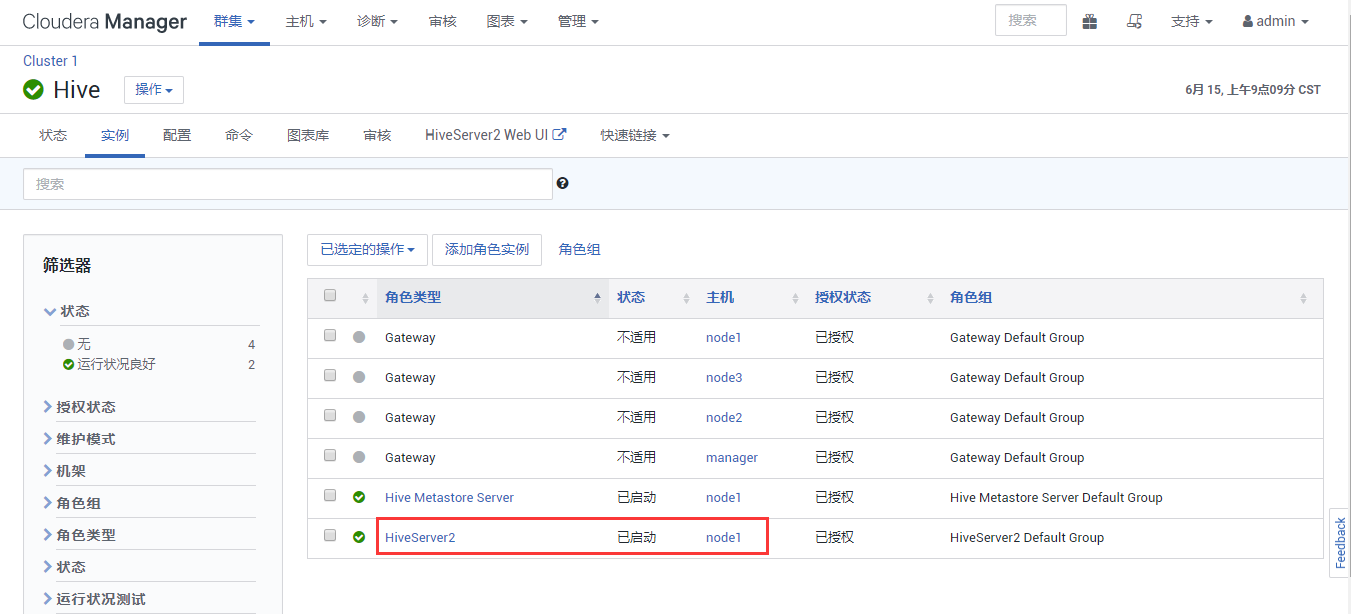
Task: Expand the 授权状态 filter
Action: point(79,407)
